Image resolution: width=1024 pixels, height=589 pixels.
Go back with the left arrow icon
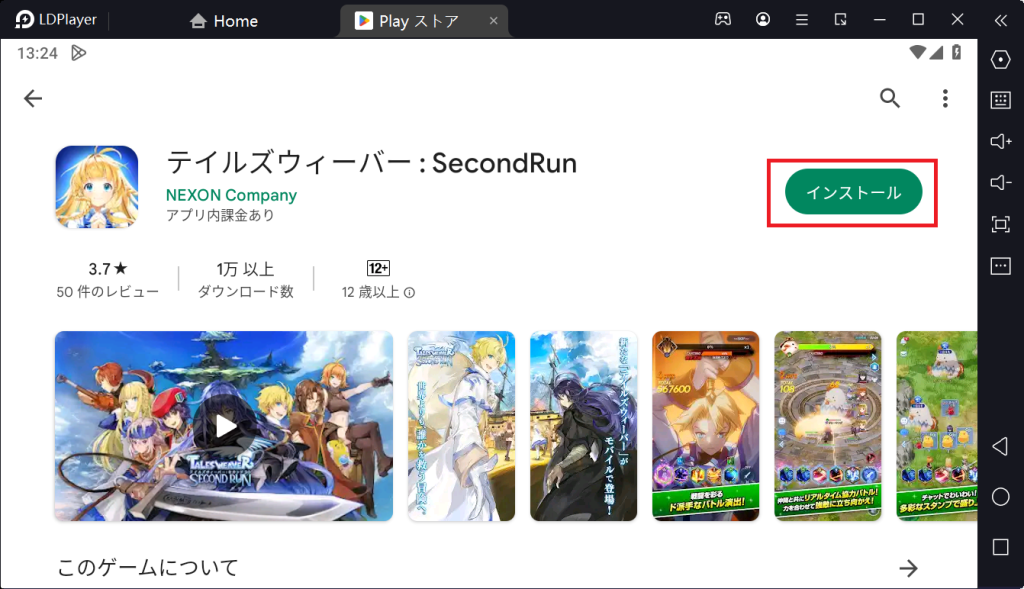[34, 98]
